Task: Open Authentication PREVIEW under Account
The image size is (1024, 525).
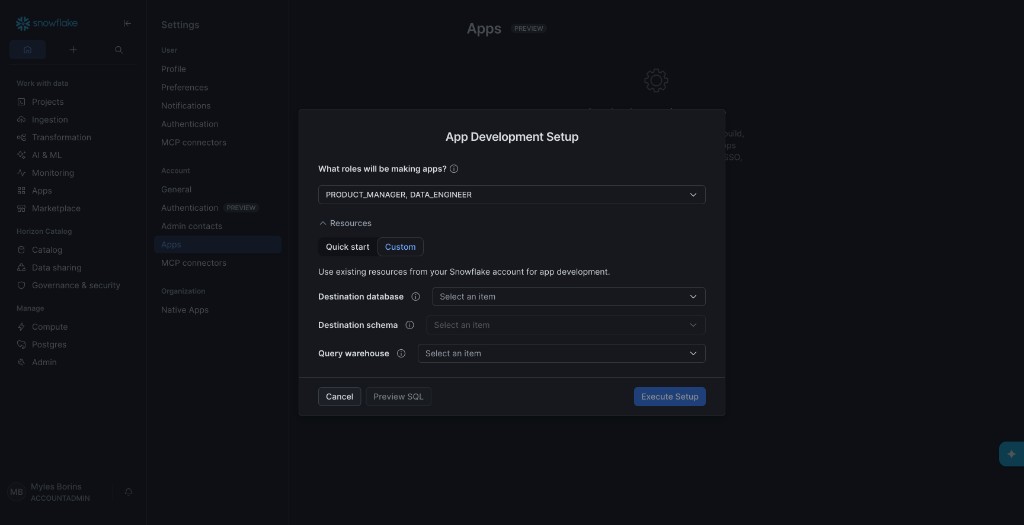Action: [x=210, y=208]
